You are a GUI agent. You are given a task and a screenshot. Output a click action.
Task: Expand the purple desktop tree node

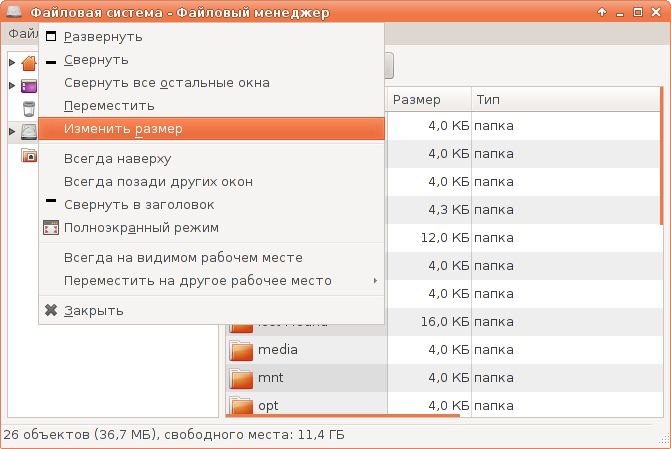pyautogui.click(x=12, y=86)
